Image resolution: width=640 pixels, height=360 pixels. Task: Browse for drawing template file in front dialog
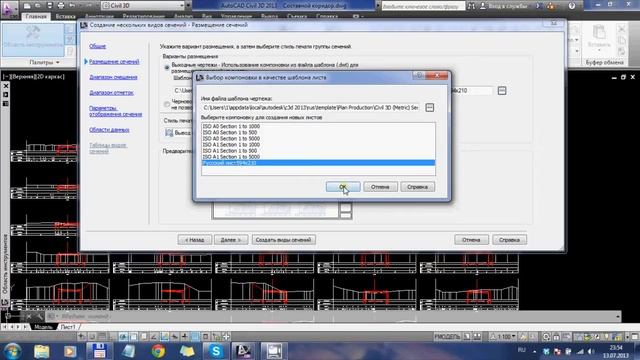[x=429, y=107]
